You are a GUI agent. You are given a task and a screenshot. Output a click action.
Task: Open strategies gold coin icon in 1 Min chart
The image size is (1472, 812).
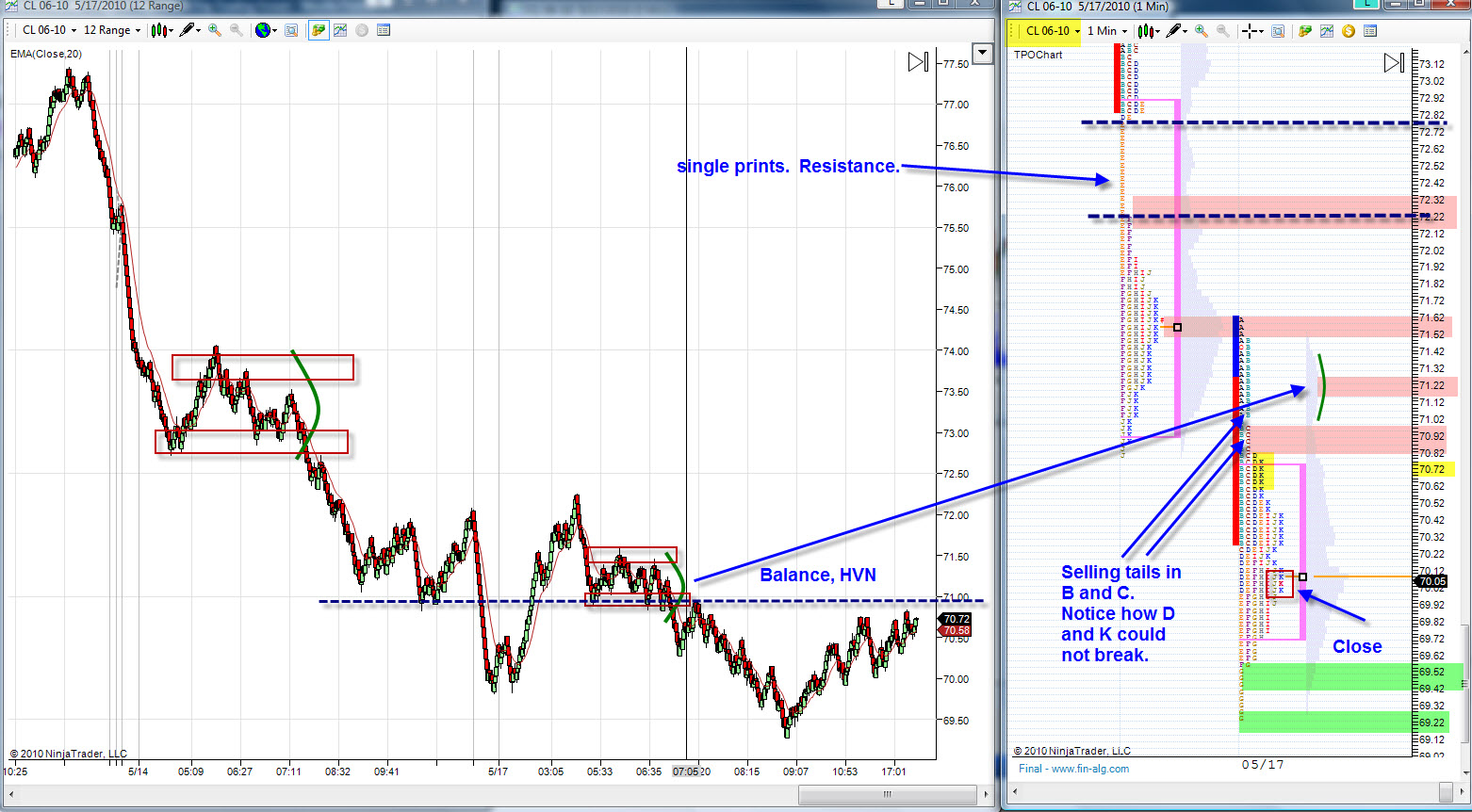[1349, 31]
